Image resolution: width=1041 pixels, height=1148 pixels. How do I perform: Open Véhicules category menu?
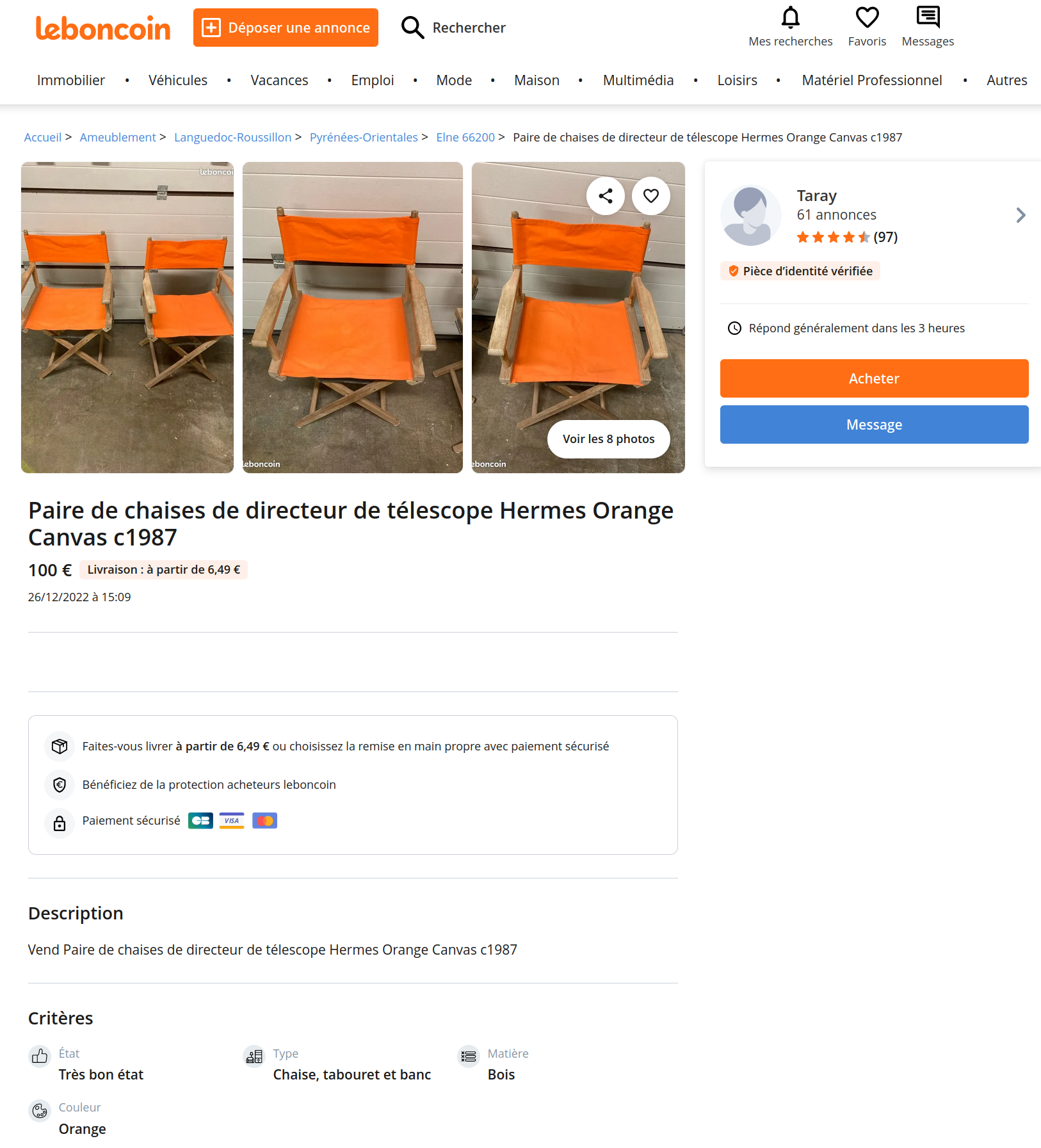(178, 80)
